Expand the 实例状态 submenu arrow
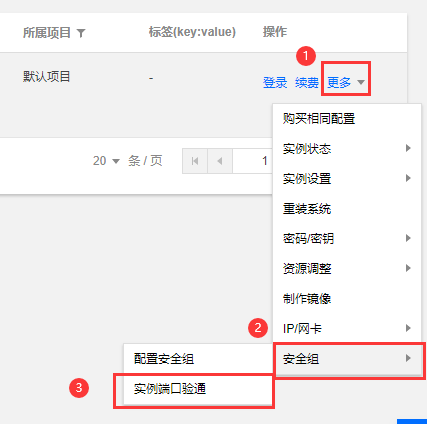Screen dimensions: 427x424 point(408,148)
